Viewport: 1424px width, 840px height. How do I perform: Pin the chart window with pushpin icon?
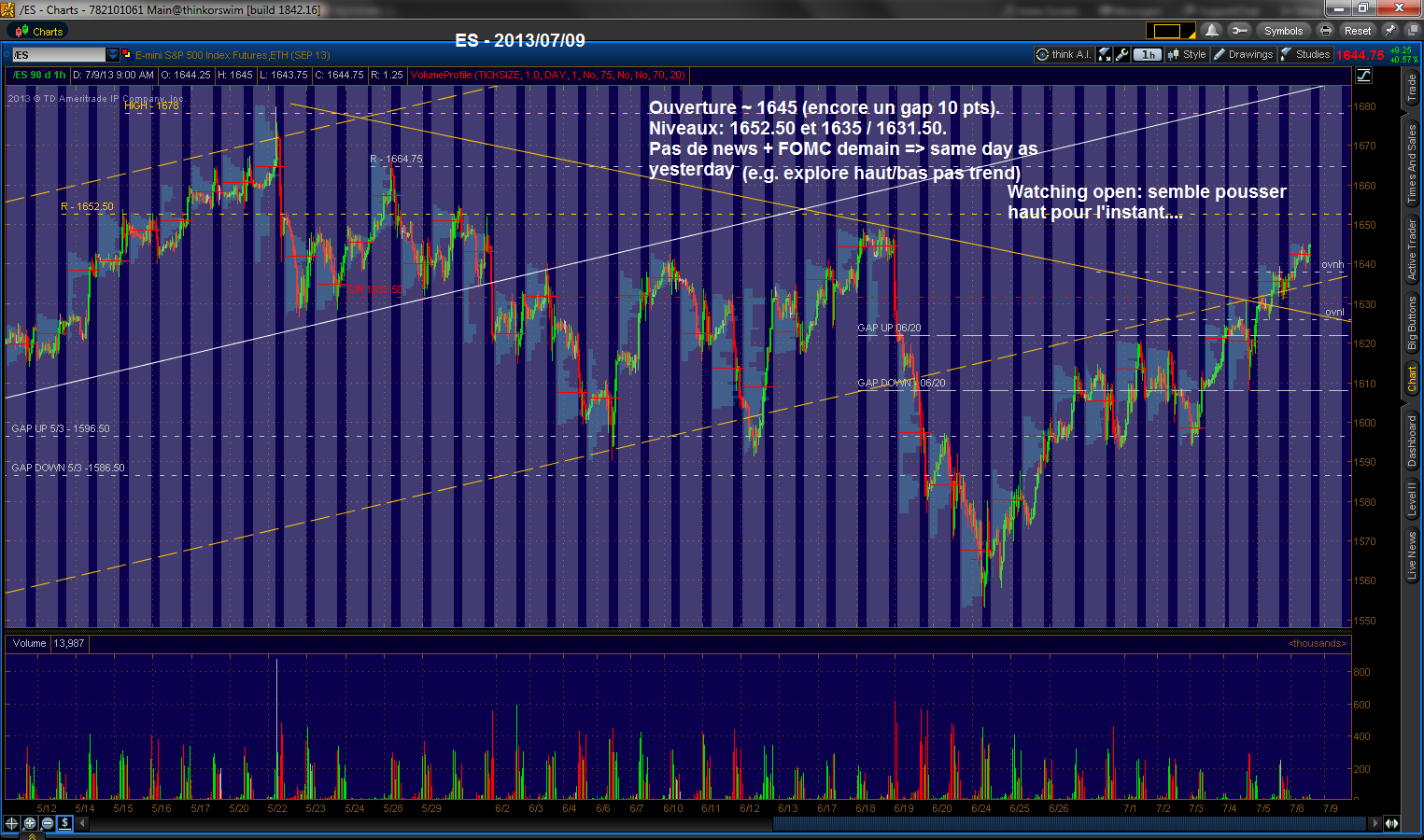tap(1389, 31)
